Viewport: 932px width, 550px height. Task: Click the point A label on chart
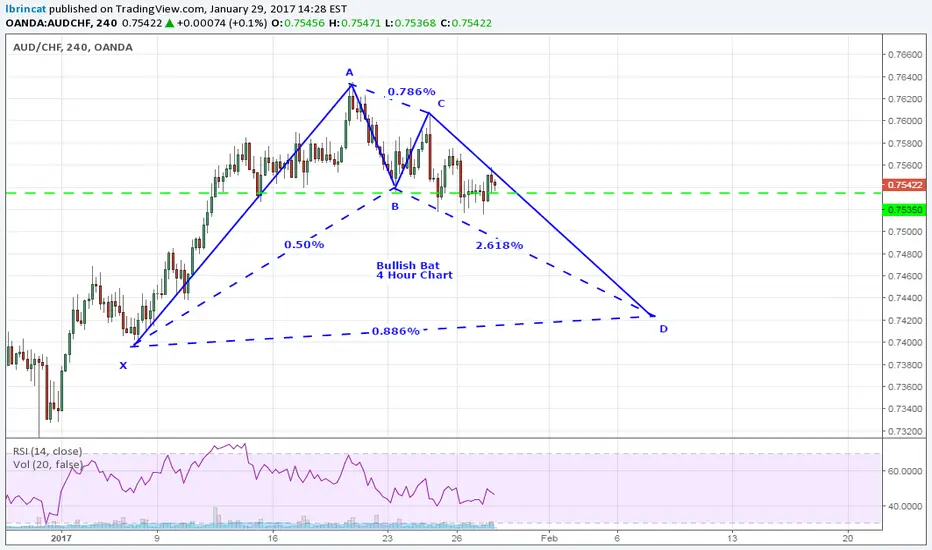pyautogui.click(x=350, y=73)
